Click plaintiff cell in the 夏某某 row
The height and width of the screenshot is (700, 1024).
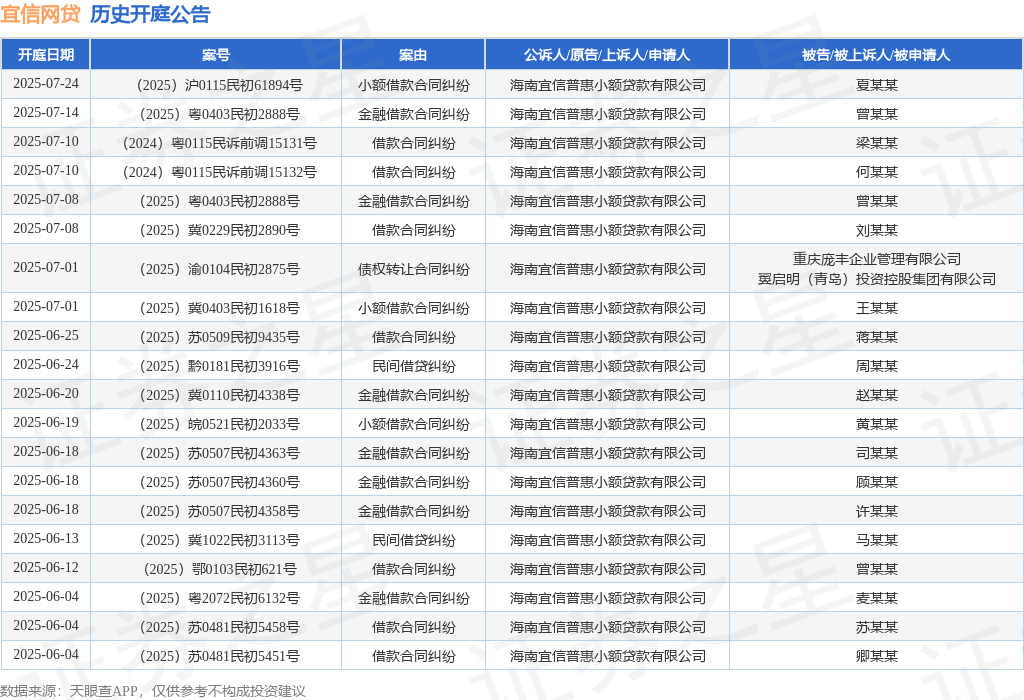tap(607, 85)
